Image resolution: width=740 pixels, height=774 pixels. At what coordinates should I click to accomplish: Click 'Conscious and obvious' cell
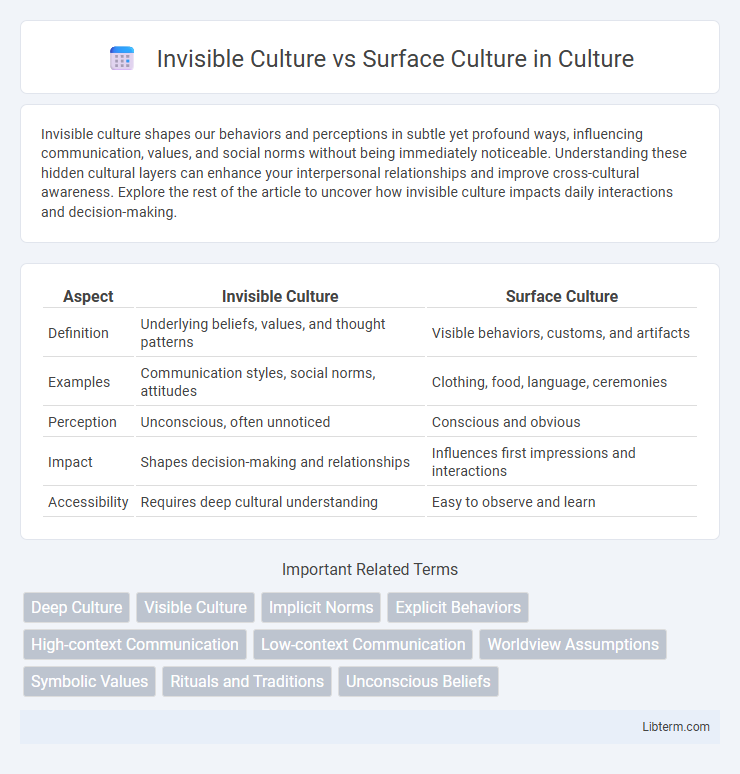pyautogui.click(x=562, y=422)
